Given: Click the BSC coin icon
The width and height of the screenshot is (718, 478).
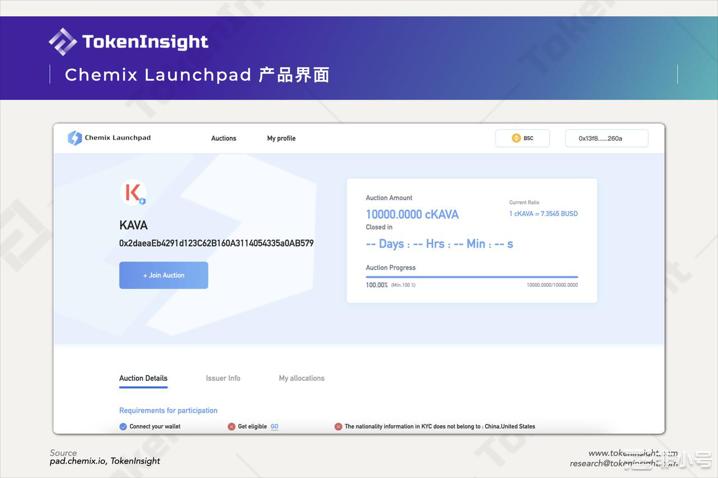Looking at the screenshot, I should (516, 138).
